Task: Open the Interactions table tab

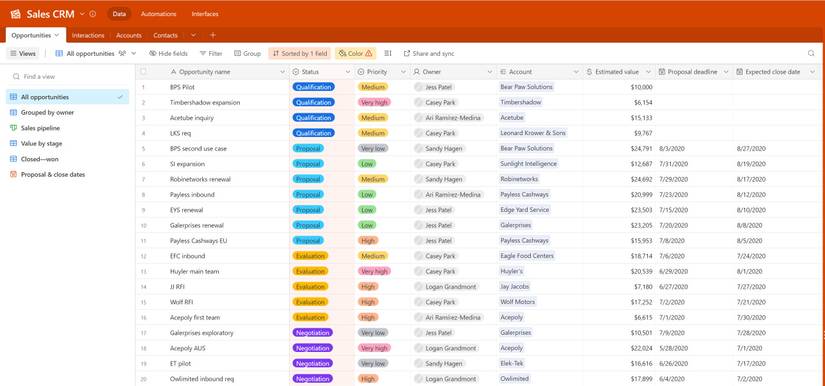Action: 88,35
